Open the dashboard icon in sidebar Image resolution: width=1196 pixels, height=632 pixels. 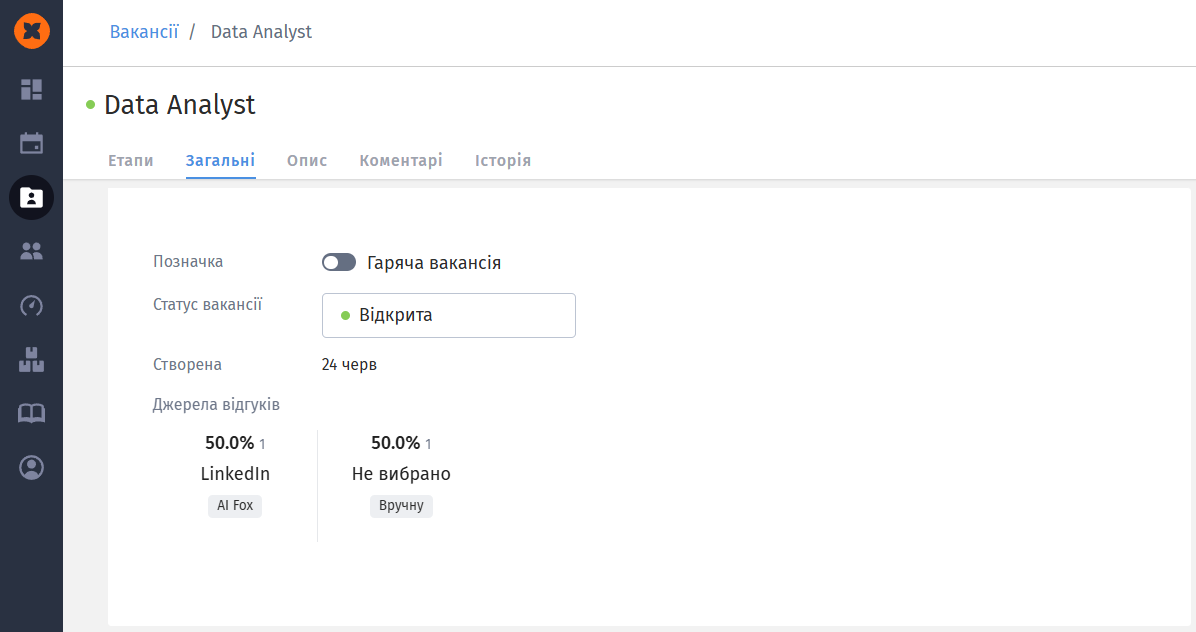32,90
